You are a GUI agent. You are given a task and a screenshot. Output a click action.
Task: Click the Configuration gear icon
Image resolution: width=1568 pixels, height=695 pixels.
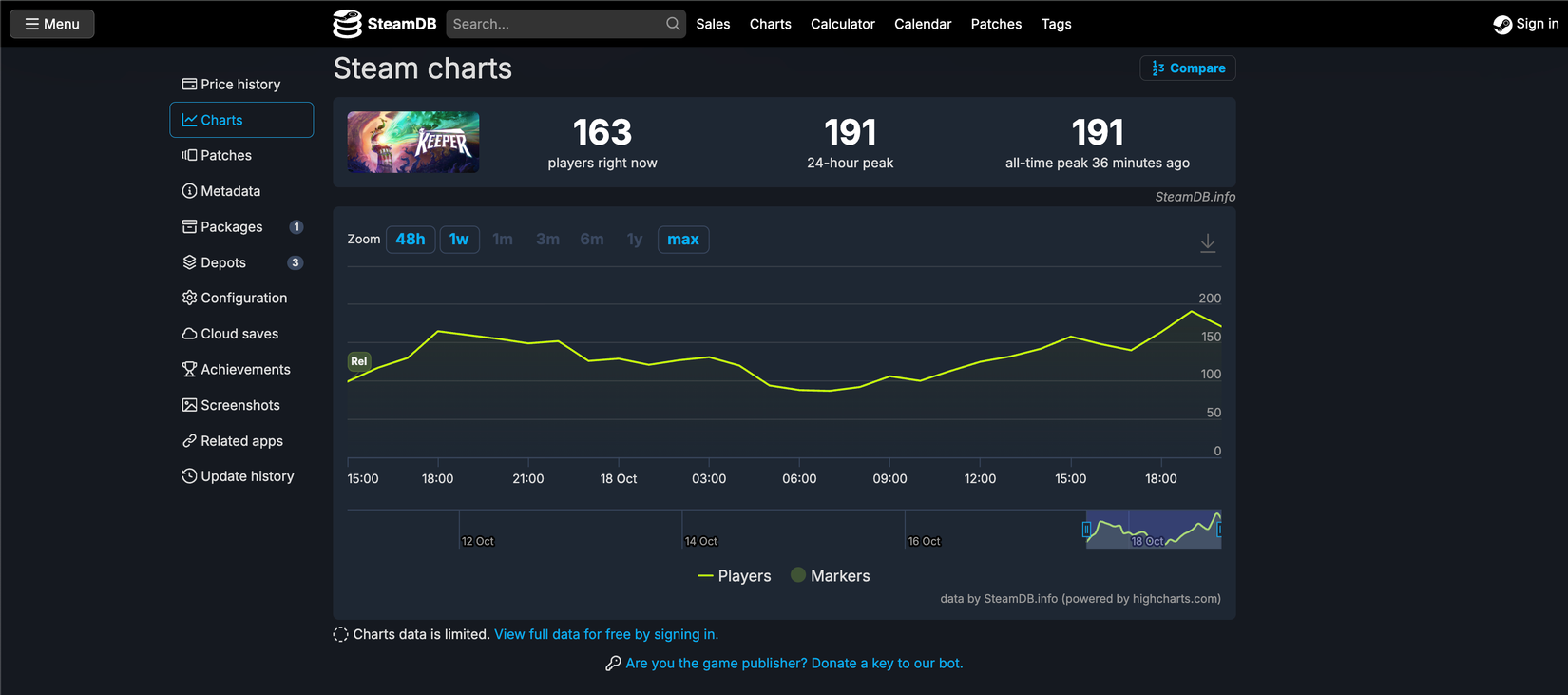coord(189,298)
